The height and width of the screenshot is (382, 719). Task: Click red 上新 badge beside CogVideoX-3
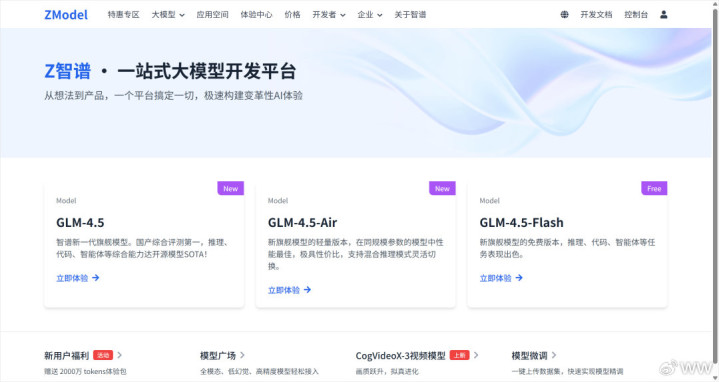tap(459, 355)
